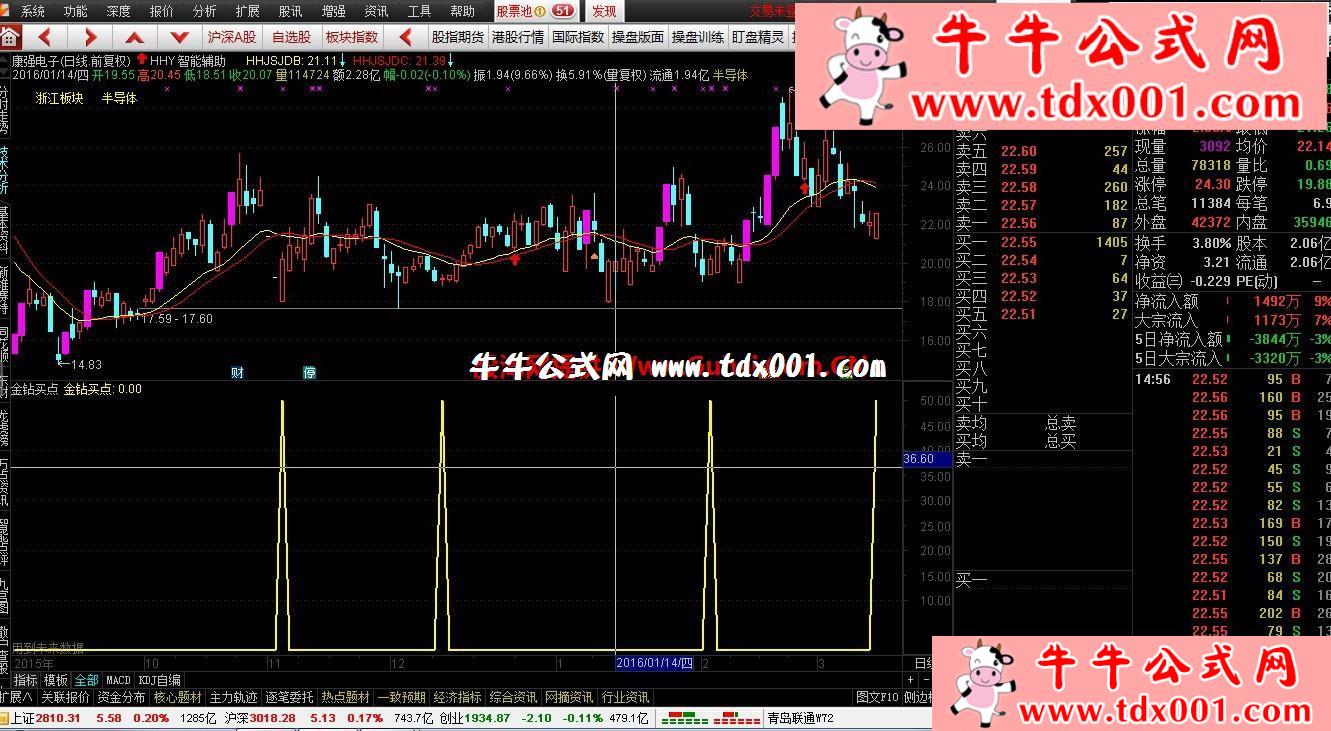This screenshot has width=1331, height=731.
Task: Open the 核心题材 tab
Action: [x=178, y=697]
